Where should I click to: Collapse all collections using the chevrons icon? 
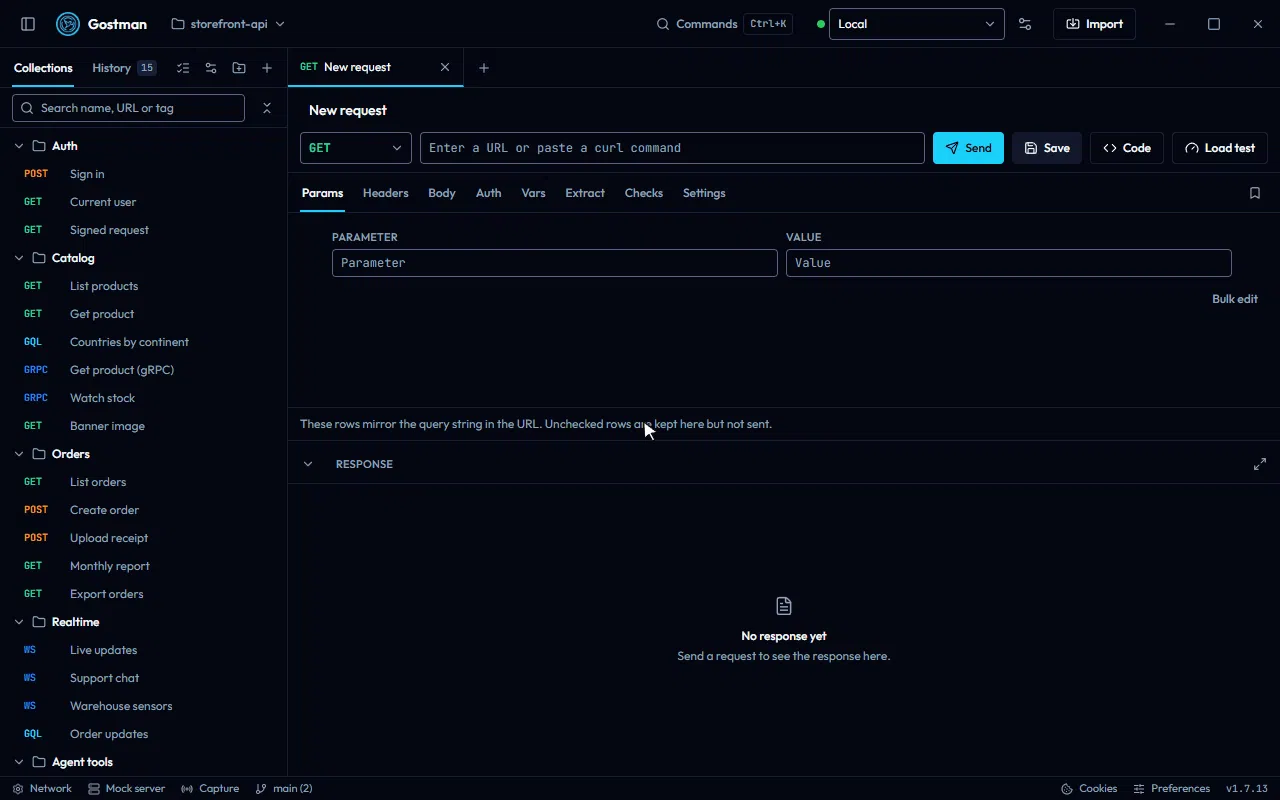point(267,108)
